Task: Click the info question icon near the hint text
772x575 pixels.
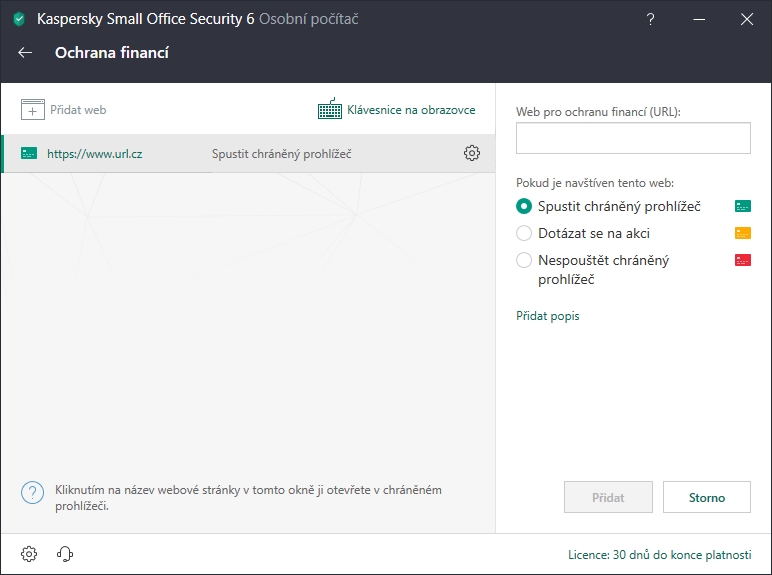Action: (x=33, y=492)
